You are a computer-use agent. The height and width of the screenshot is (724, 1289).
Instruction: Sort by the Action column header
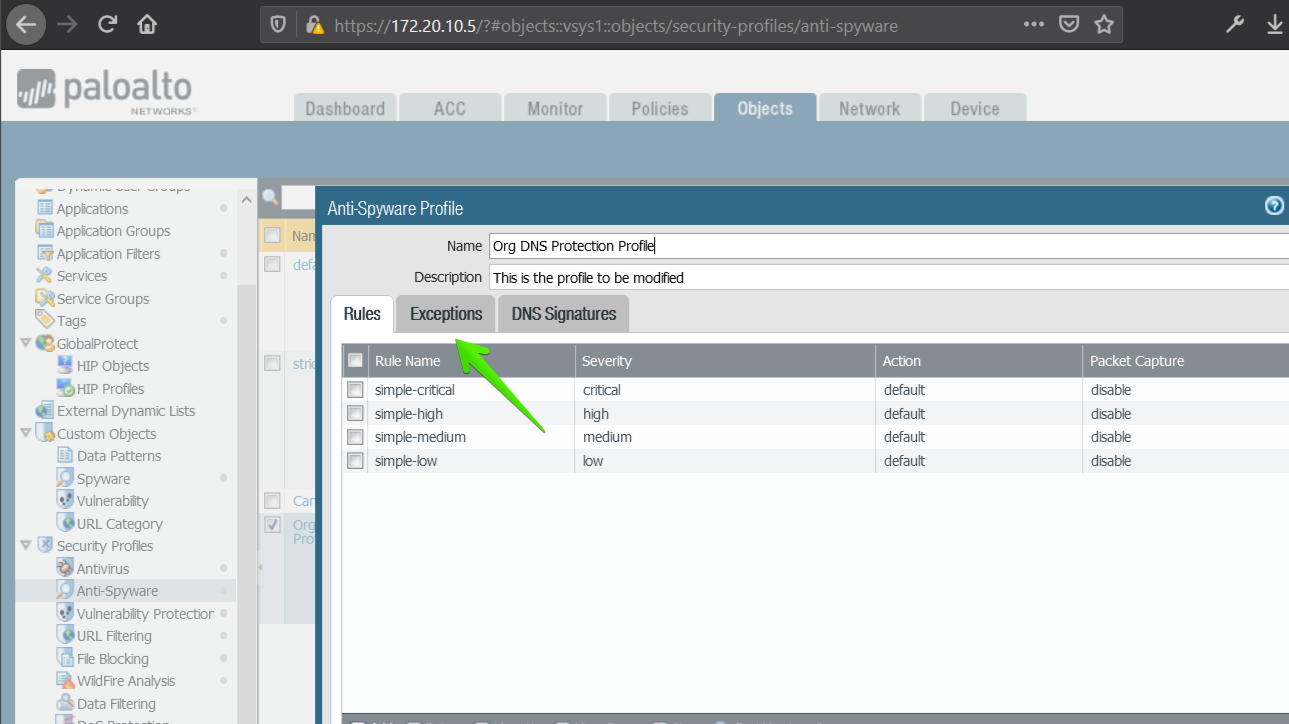(980, 360)
